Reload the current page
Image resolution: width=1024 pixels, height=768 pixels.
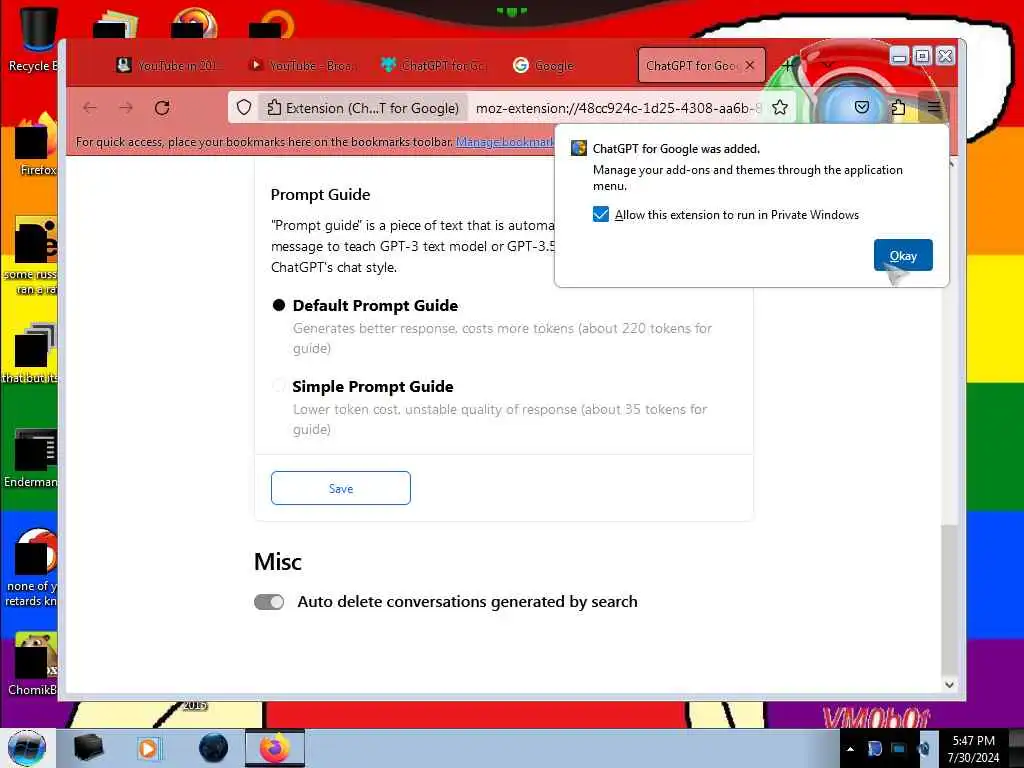(x=162, y=108)
